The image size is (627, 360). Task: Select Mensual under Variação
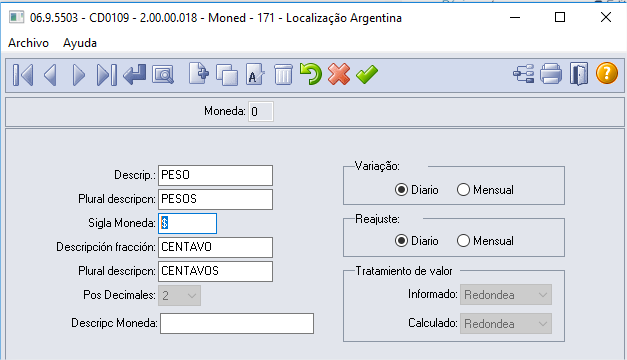[485, 190]
